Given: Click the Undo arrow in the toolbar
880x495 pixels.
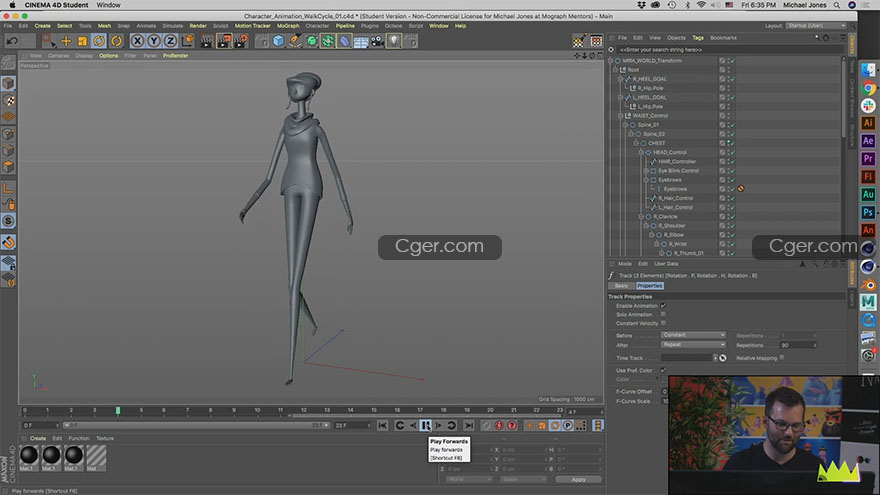Looking at the screenshot, I should click(x=12, y=40).
